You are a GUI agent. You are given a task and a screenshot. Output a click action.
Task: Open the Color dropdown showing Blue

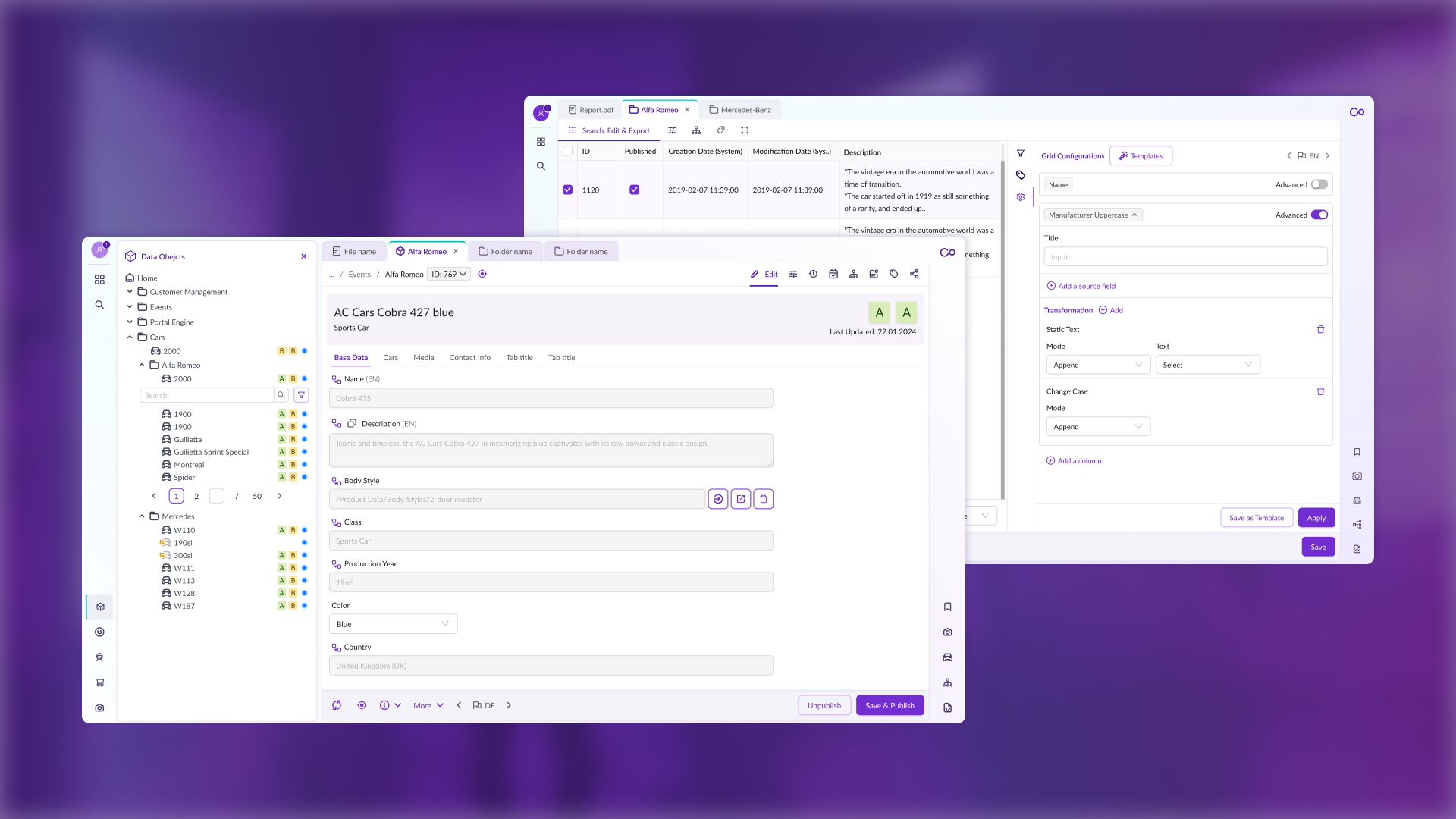393,623
